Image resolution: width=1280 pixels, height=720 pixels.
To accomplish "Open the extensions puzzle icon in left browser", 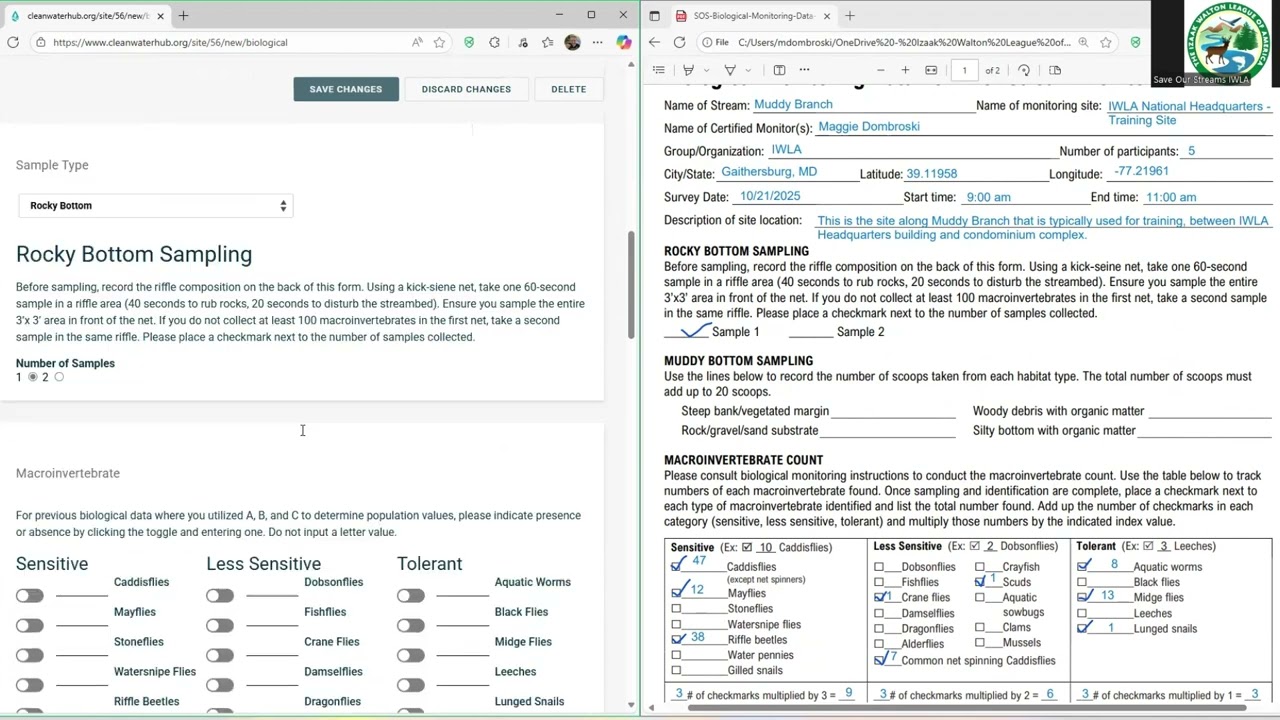I will click(x=494, y=42).
